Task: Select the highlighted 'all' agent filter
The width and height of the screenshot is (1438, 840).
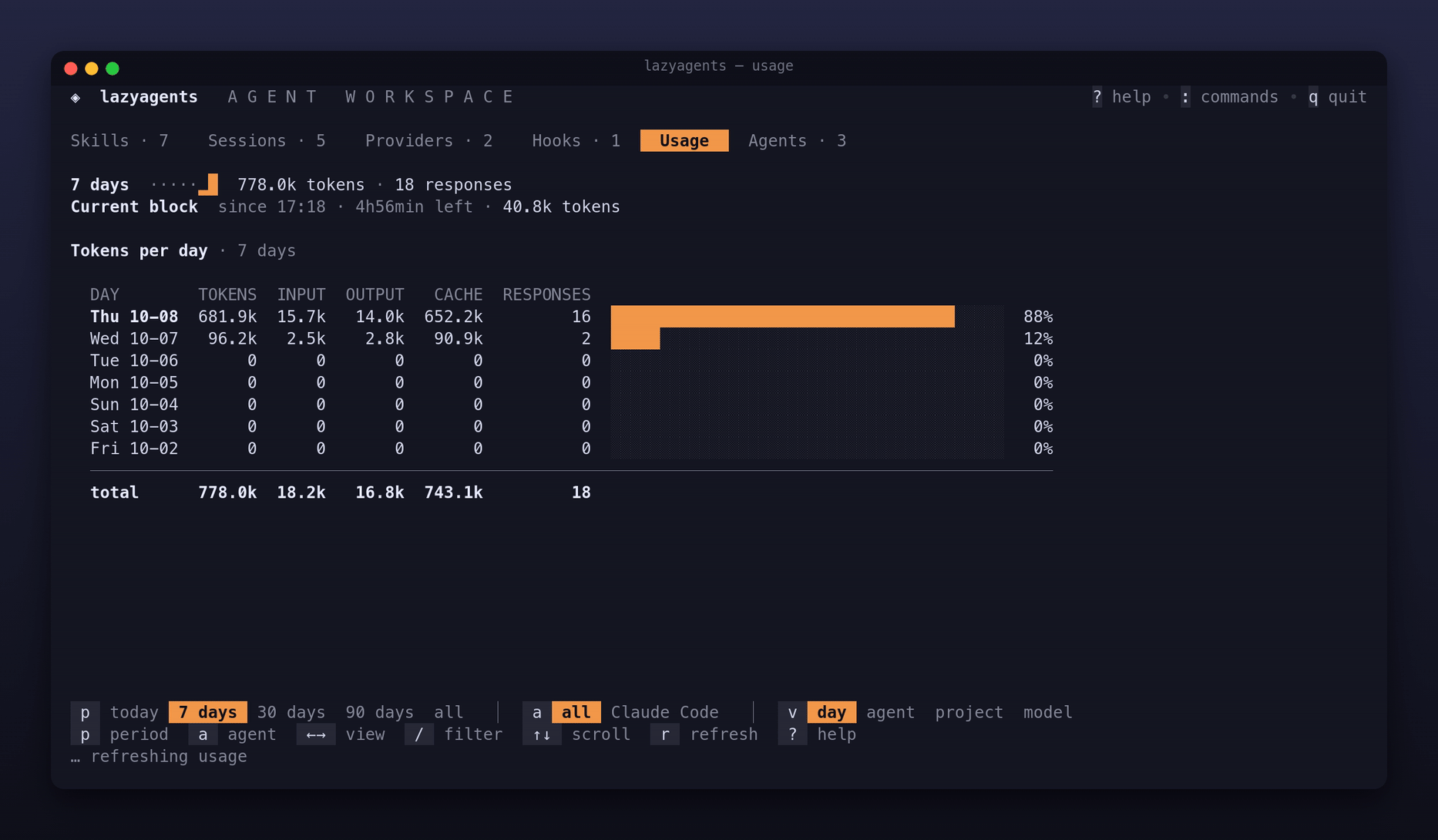Action: click(576, 712)
